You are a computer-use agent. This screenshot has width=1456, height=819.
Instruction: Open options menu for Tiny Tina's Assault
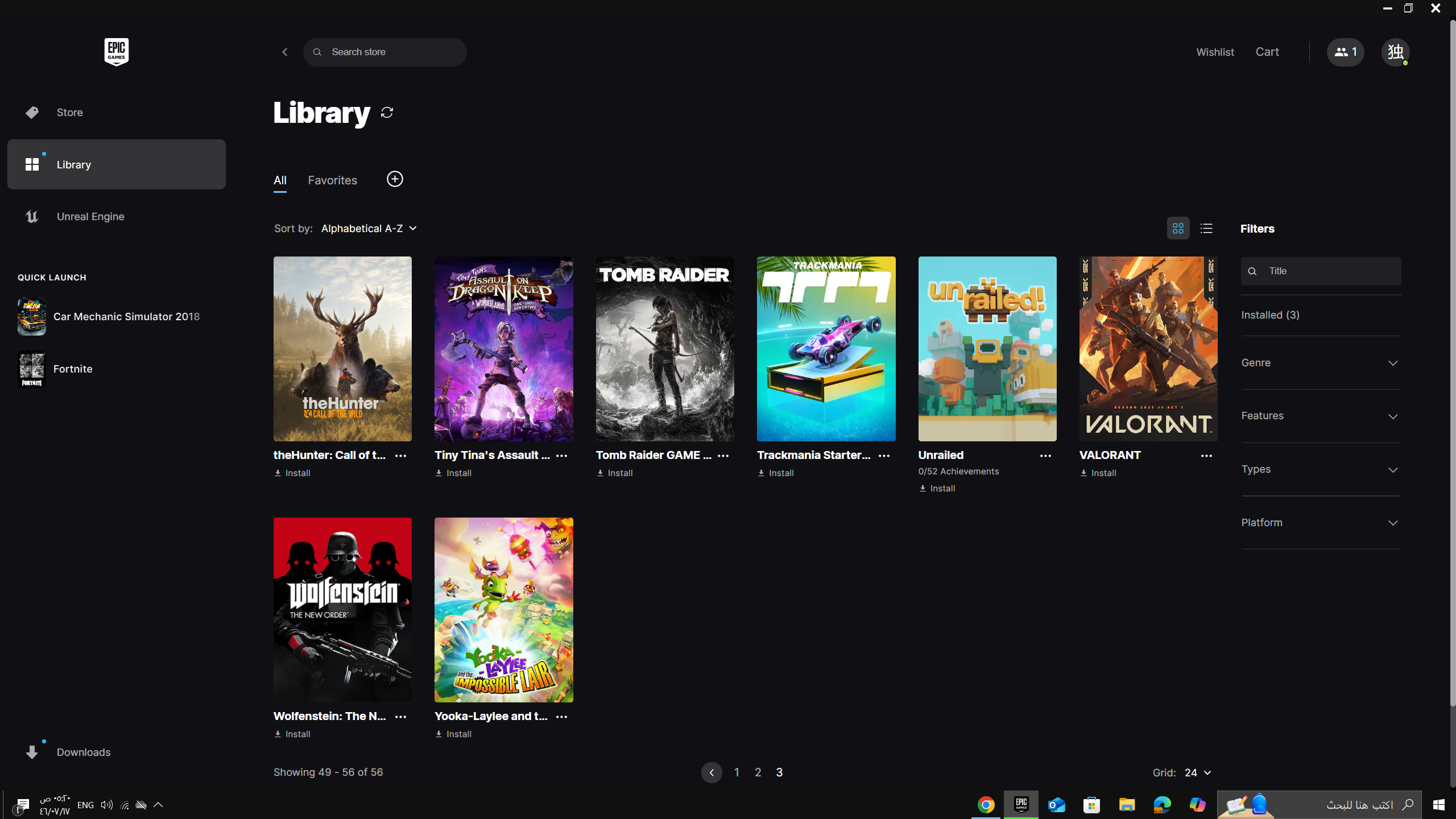click(x=561, y=456)
